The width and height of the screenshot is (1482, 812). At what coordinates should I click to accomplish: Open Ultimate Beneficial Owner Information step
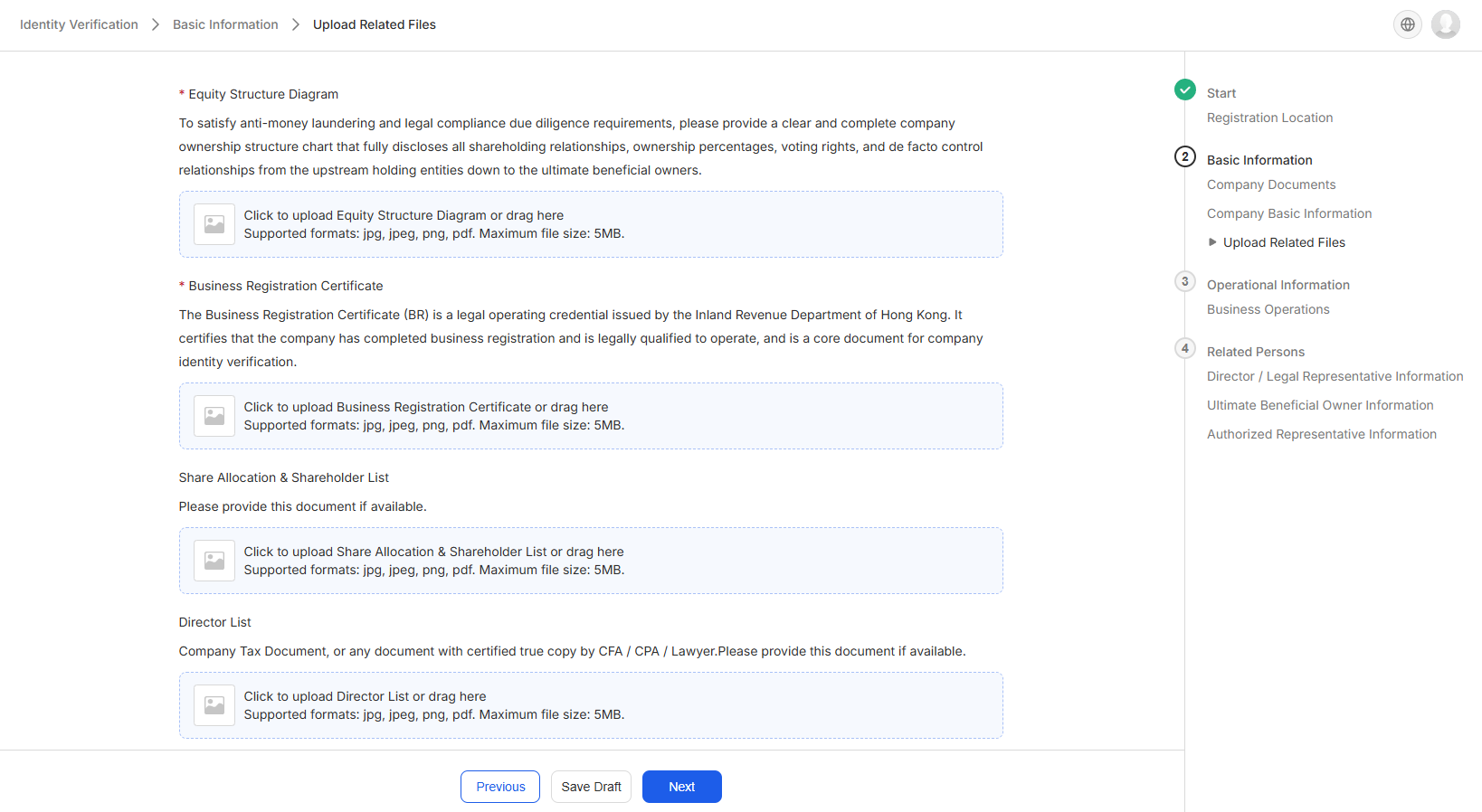[x=1320, y=405]
